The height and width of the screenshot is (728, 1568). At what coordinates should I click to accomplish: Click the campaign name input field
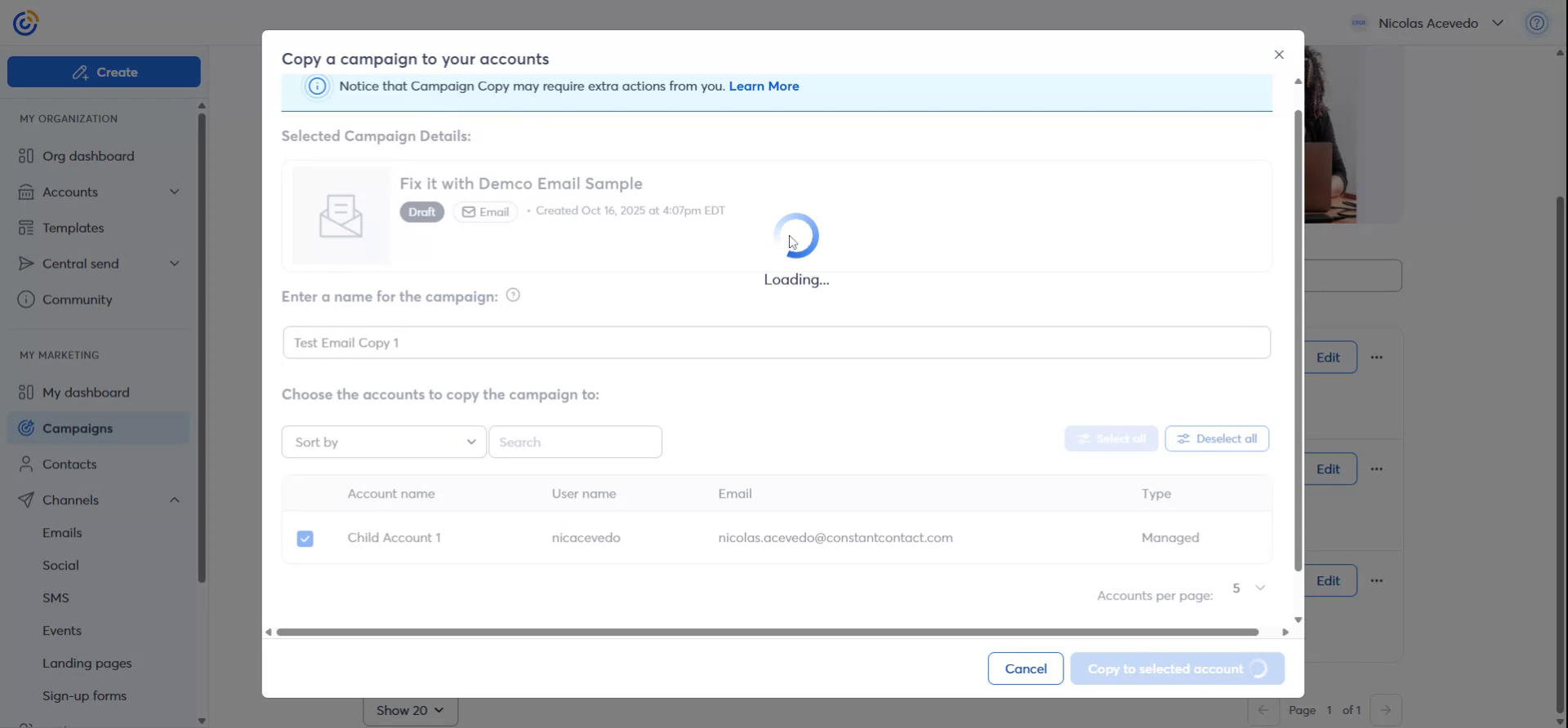777,343
